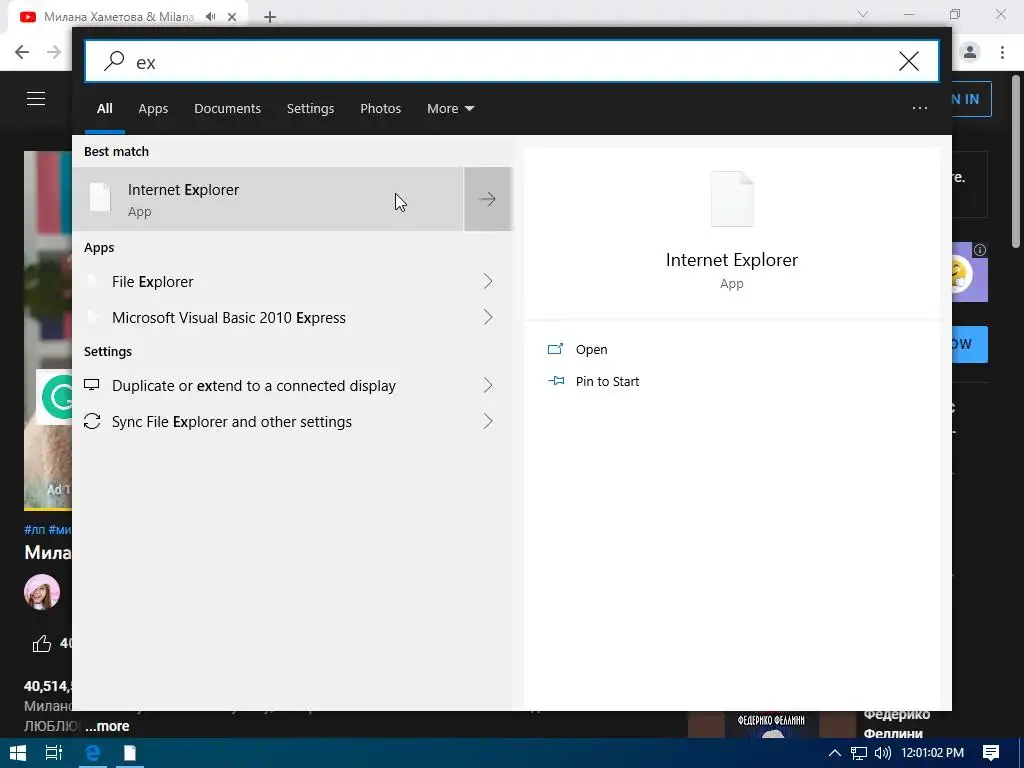This screenshot has width=1024, height=768.
Task: Expand the File Explorer result chevron
Action: tap(488, 281)
